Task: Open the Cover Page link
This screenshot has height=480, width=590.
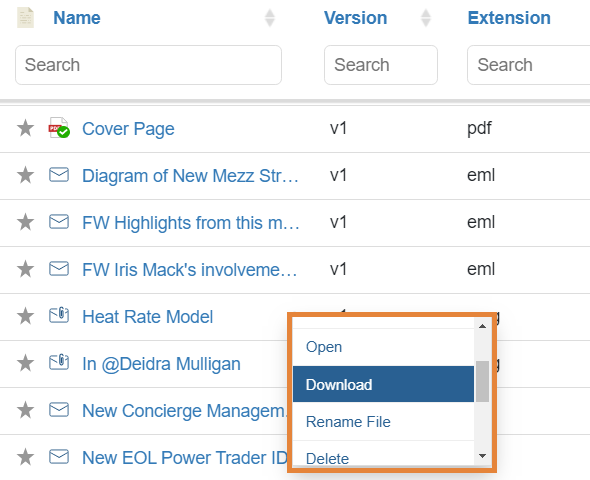Action: pos(128,129)
